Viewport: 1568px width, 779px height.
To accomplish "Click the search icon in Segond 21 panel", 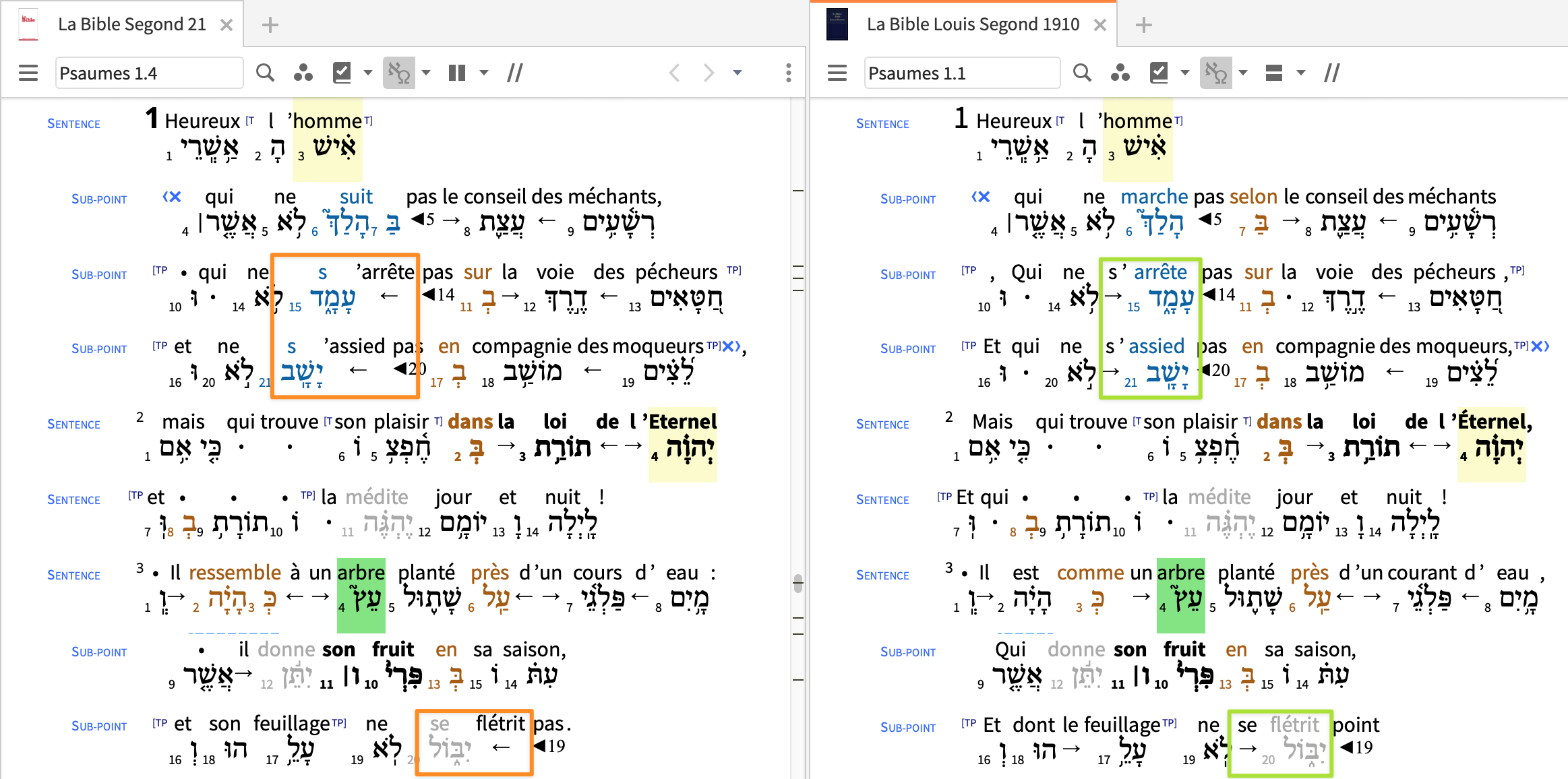I will 266,73.
